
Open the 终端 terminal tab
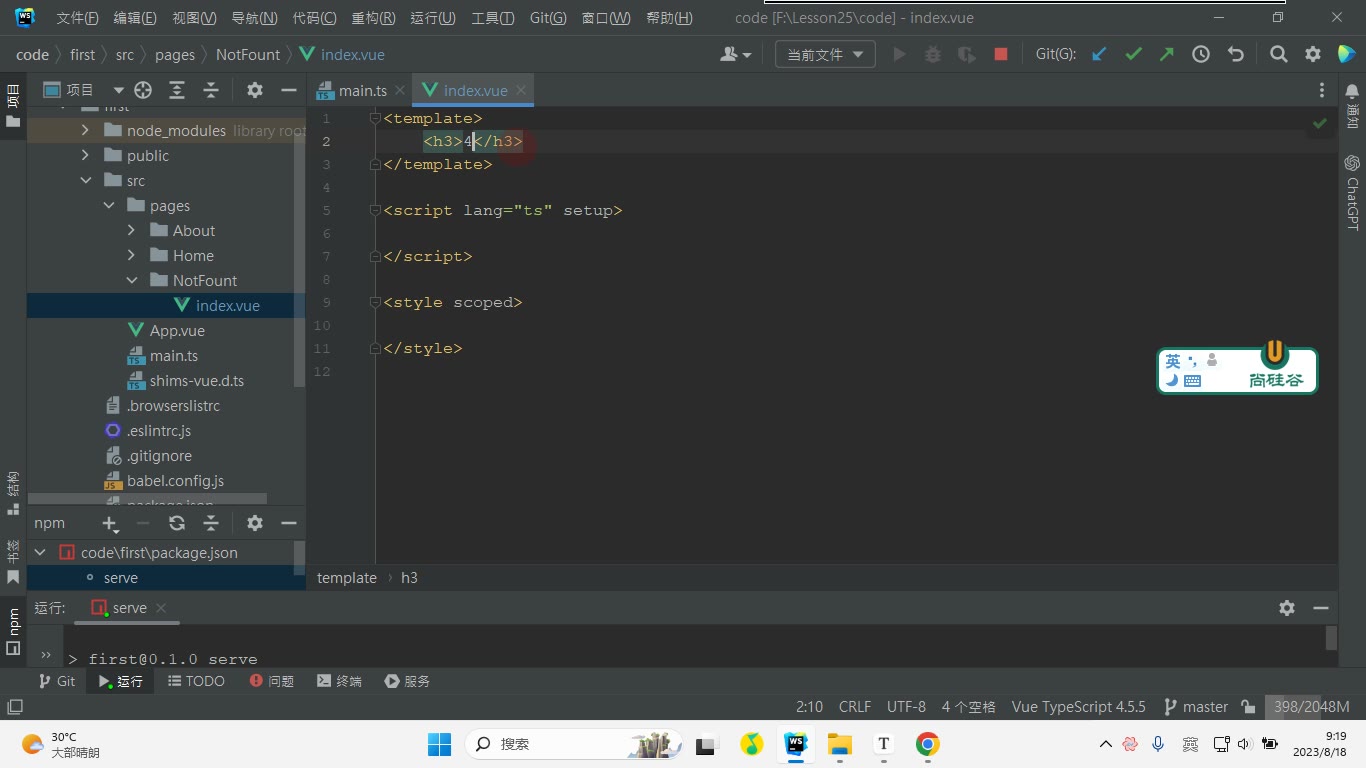(x=339, y=681)
